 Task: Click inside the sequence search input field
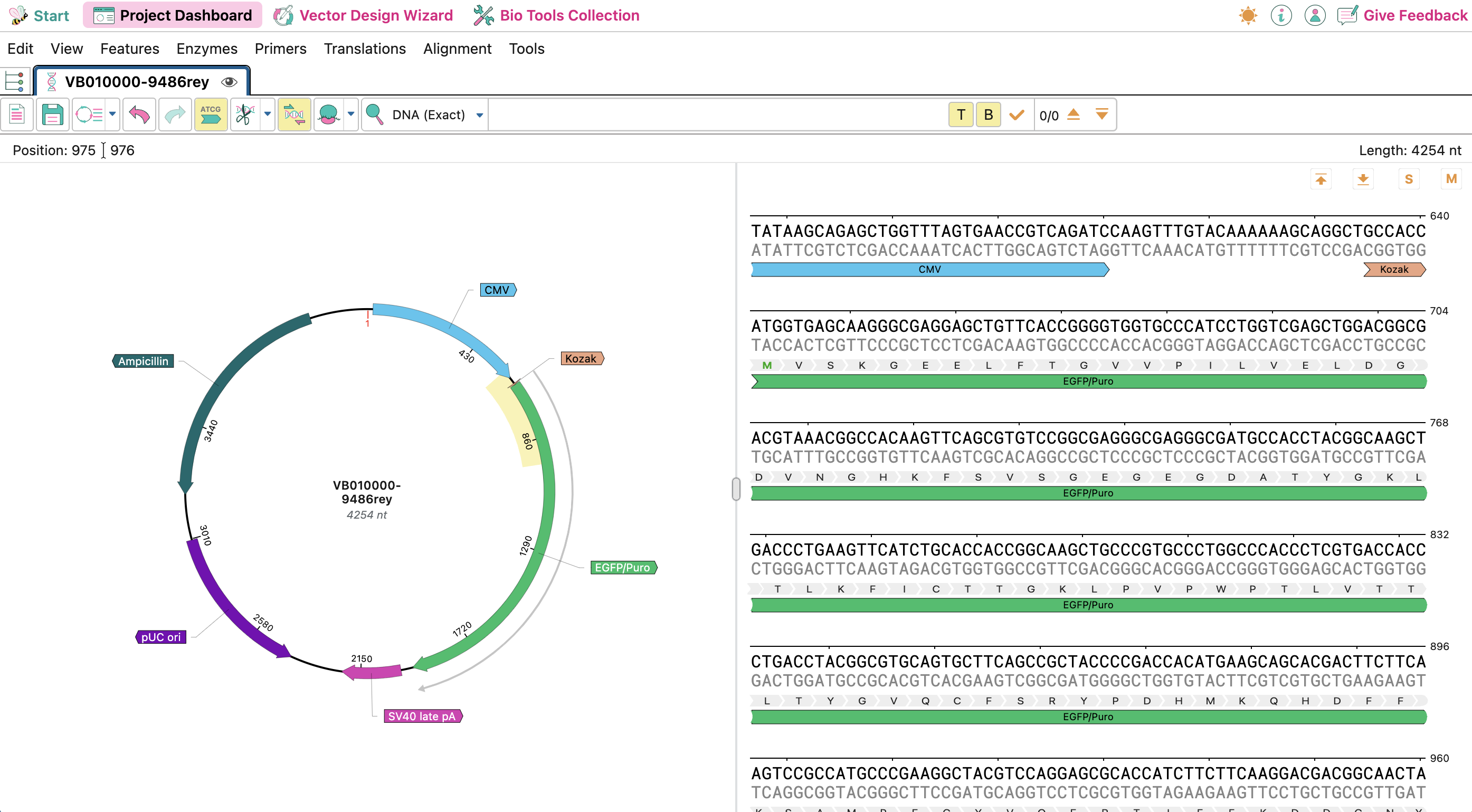click(x=714, y=115)
